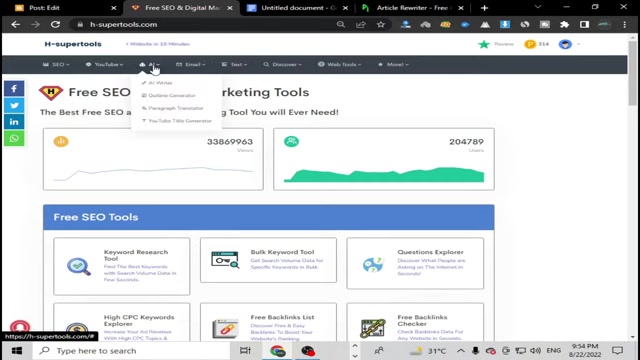Open the Questions Explorer link
This screenshot has width=640, height=360.
click(x=431, y=252)
